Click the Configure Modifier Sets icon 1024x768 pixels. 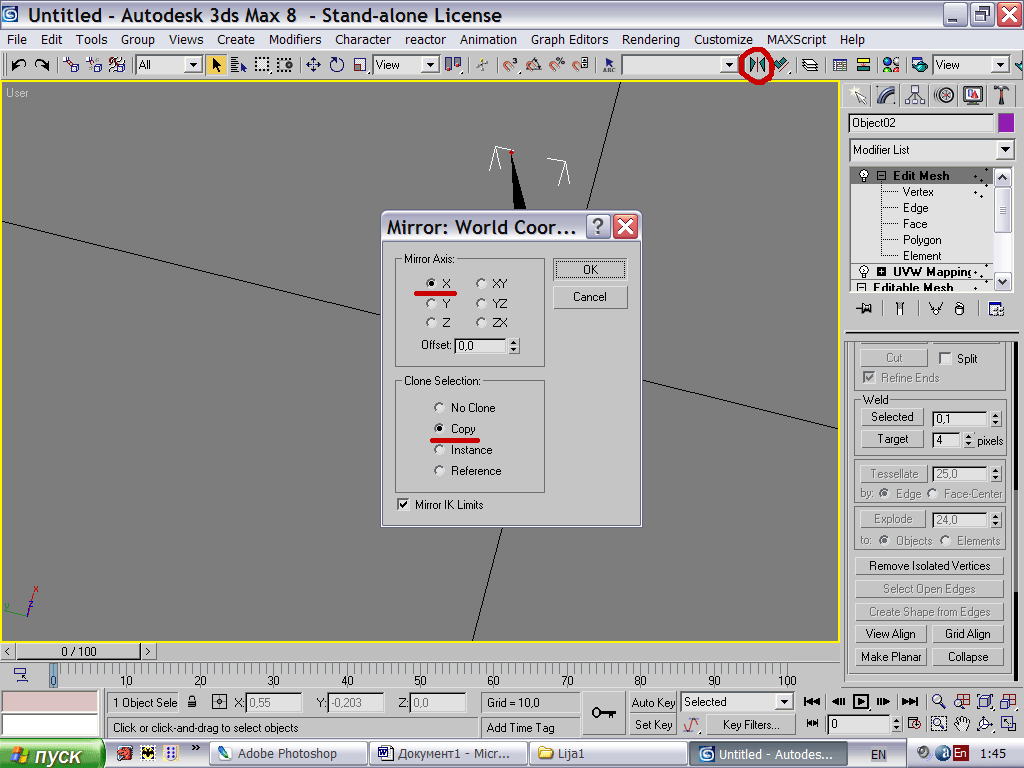point(996,308)
